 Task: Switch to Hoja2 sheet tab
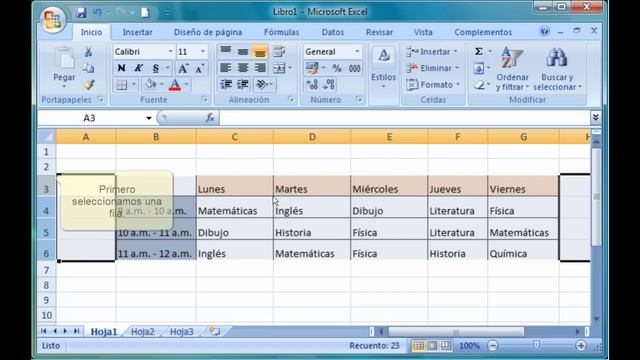142,331
